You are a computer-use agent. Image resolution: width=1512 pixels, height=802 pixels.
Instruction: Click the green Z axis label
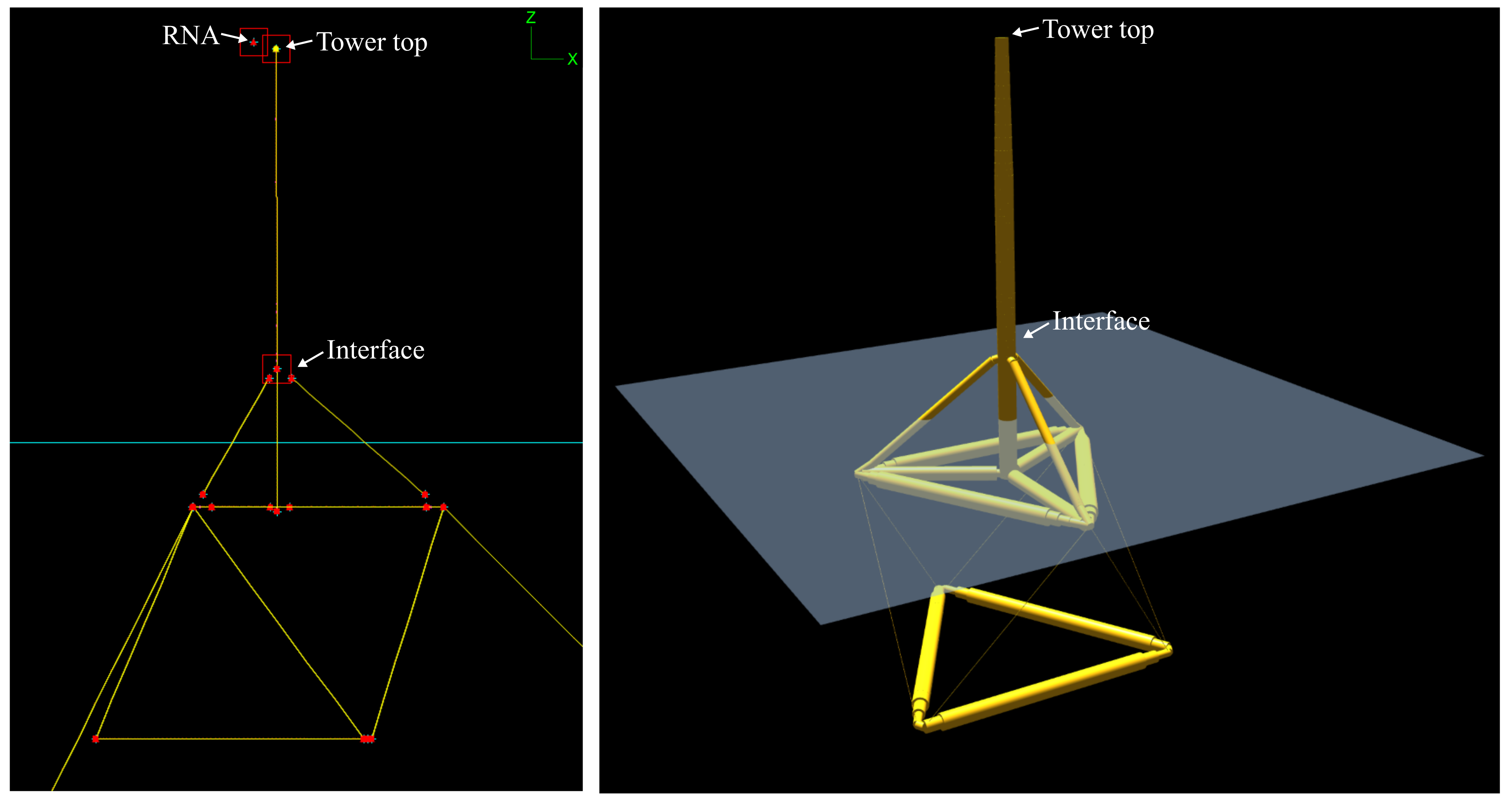click(531, 17)
